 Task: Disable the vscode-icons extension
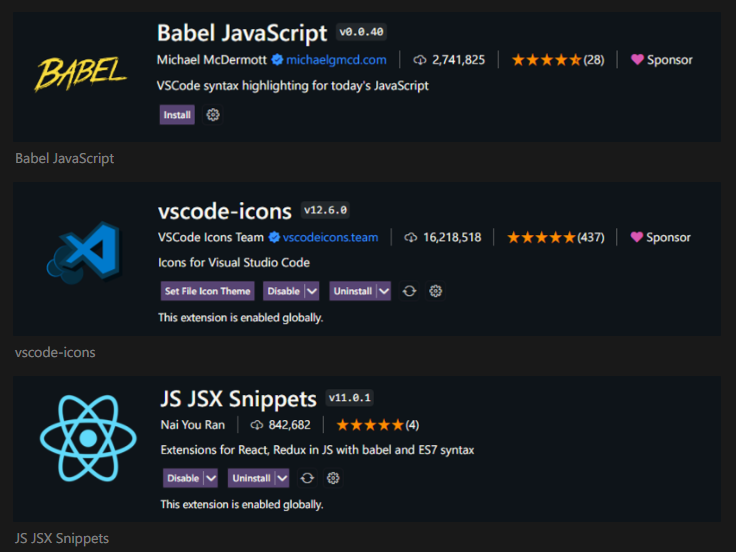point(284,291)
